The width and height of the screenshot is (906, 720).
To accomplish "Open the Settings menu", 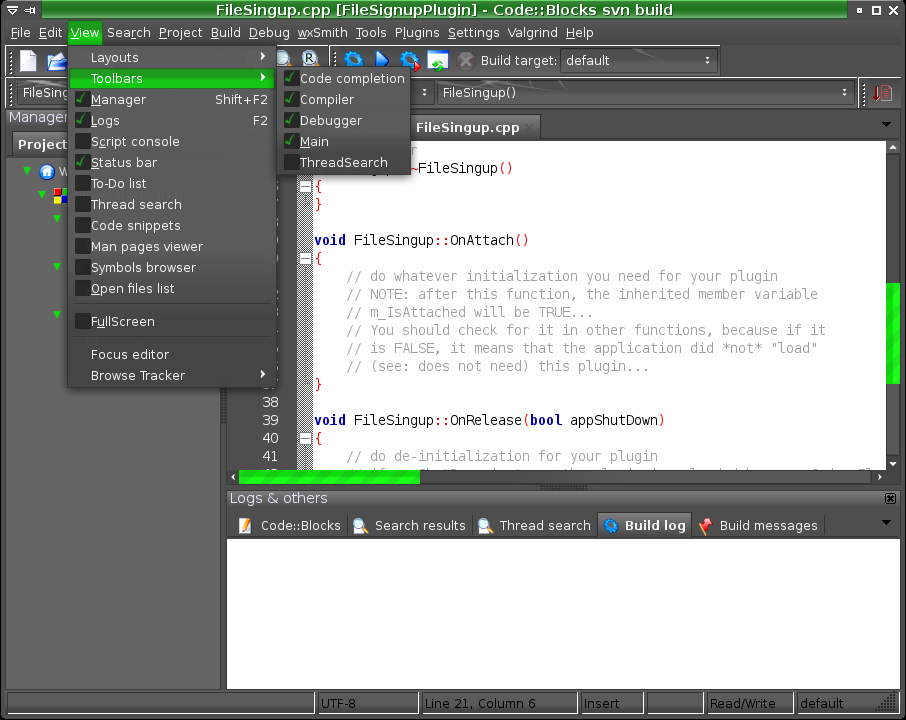I will click(473, 32).
